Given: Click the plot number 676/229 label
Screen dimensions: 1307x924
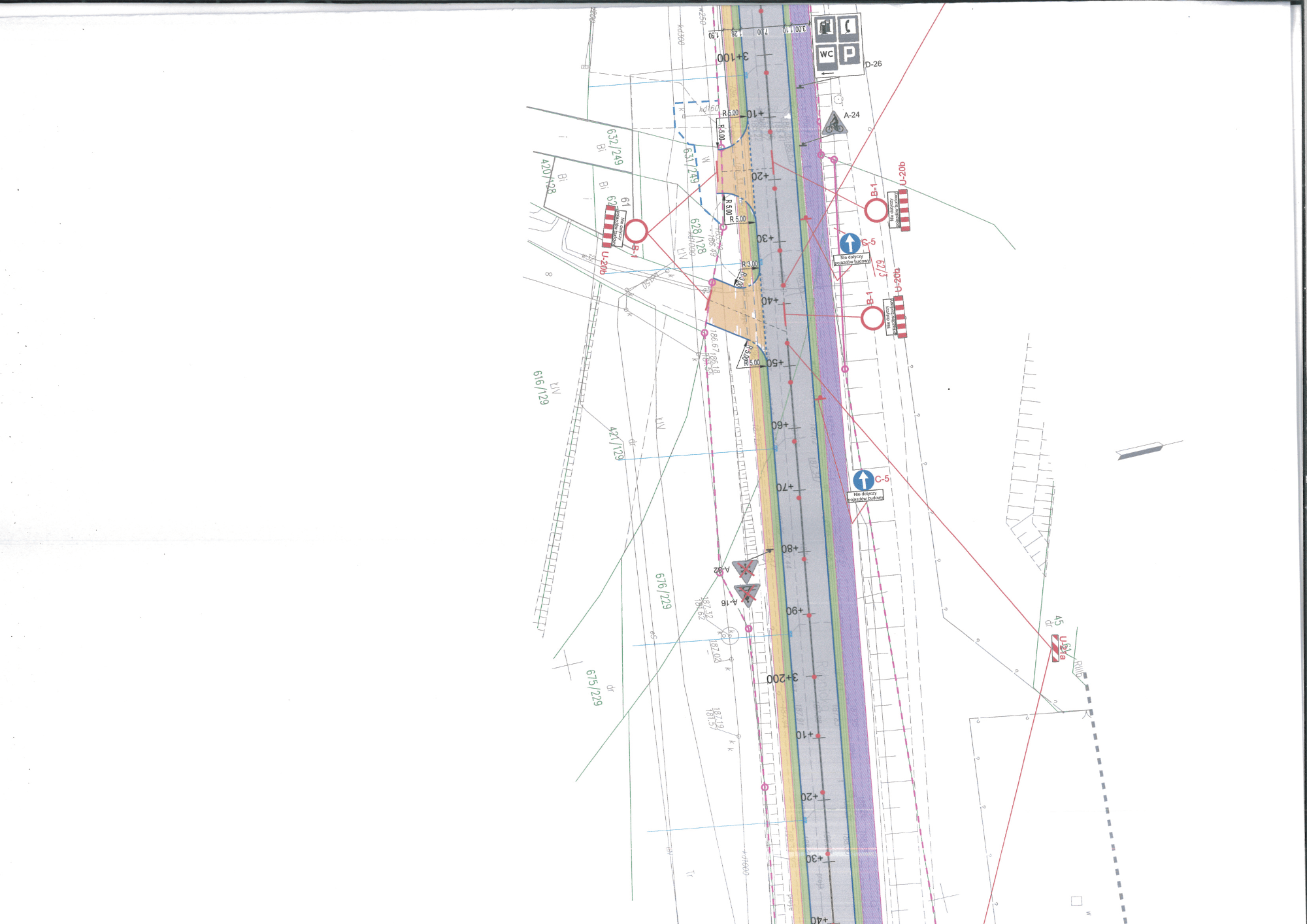Looking at the screenshot, I should click(663, 591).
